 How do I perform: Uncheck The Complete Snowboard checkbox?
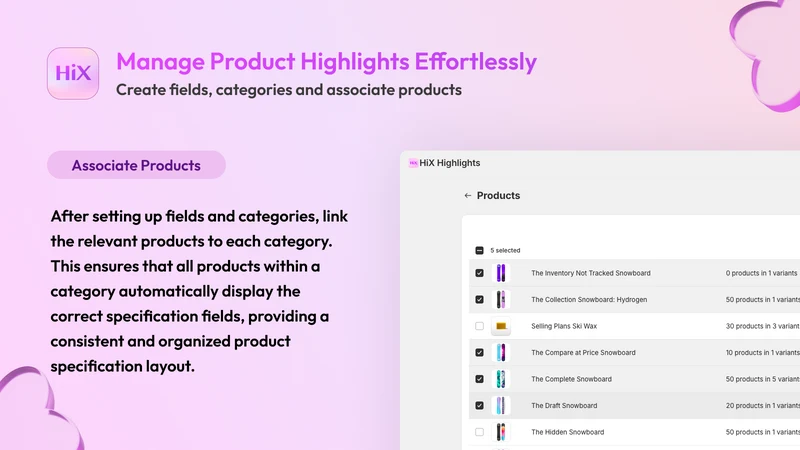pyautogui.click(x=479, y=379)
